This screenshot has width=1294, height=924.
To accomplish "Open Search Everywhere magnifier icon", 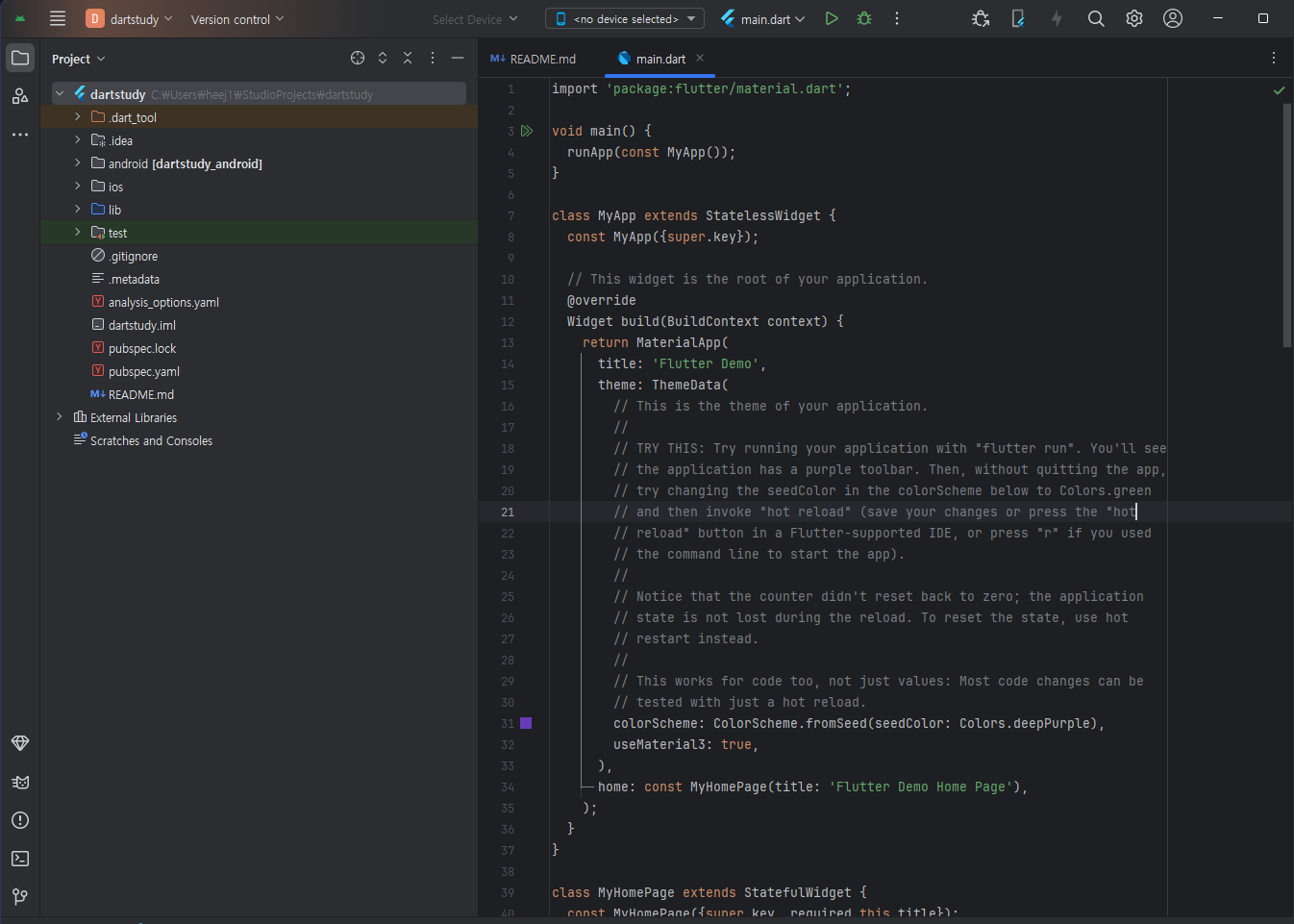I will click(x=1095, y=18).
